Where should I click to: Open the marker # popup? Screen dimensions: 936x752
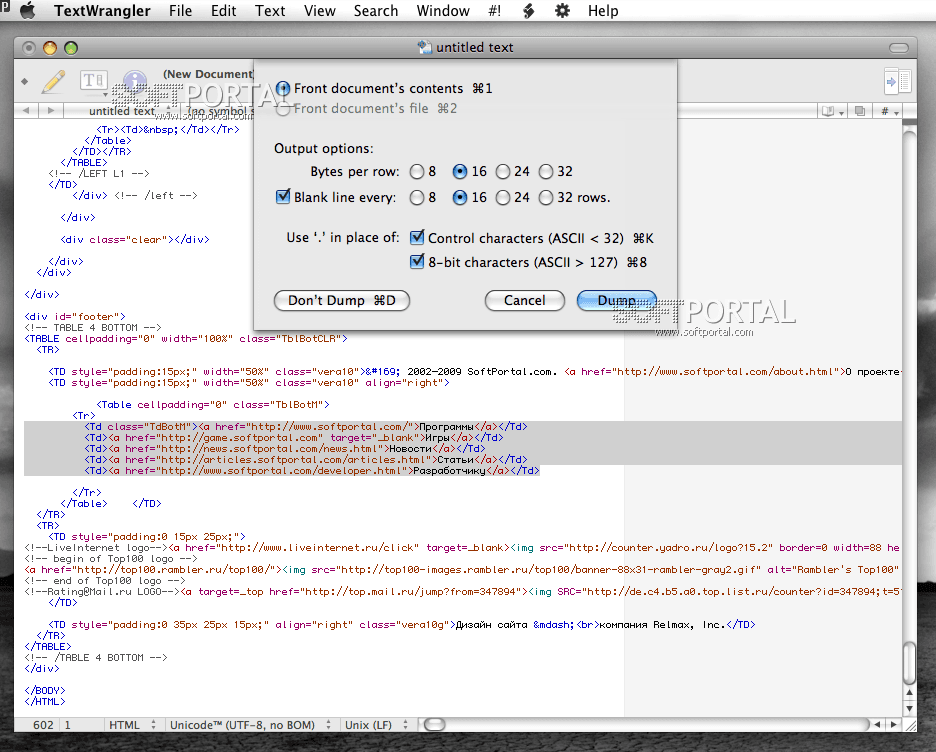point(889,111)
